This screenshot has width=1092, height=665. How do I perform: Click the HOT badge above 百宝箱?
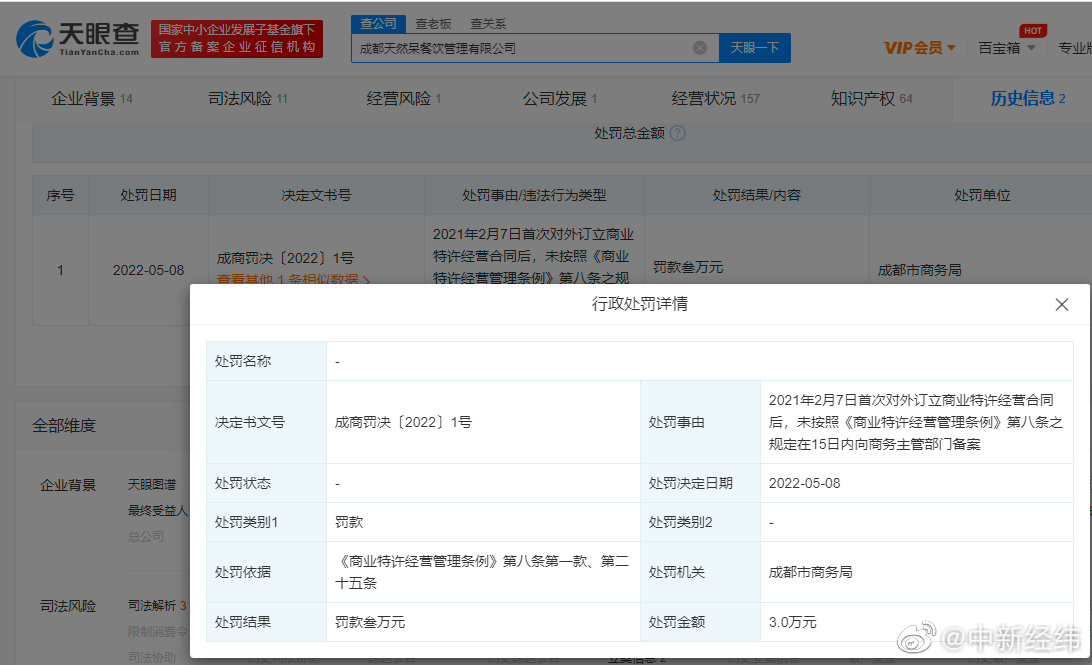1033,31
